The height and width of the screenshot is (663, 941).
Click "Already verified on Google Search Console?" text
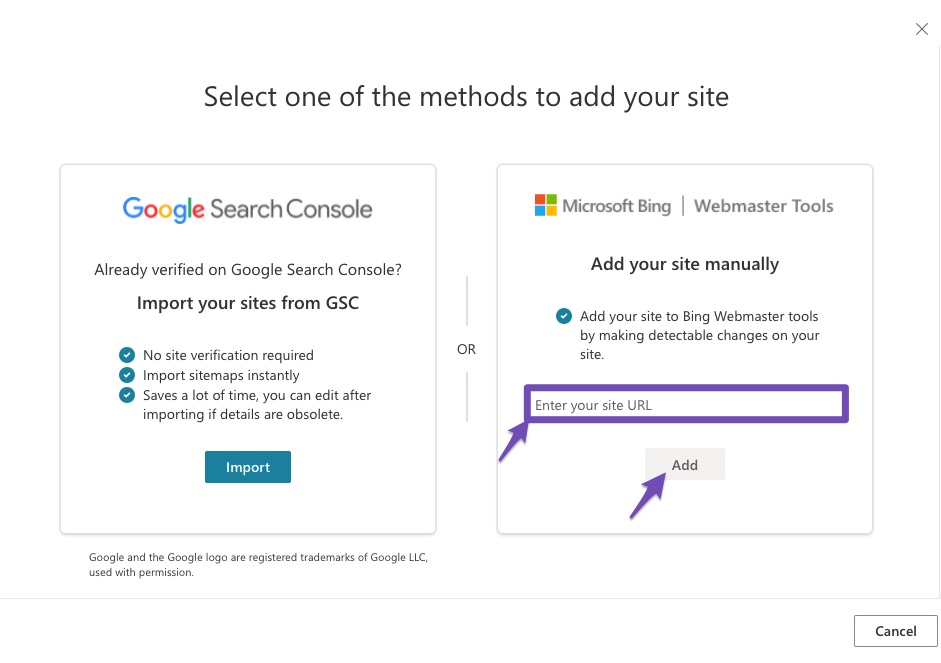point(248,269)
